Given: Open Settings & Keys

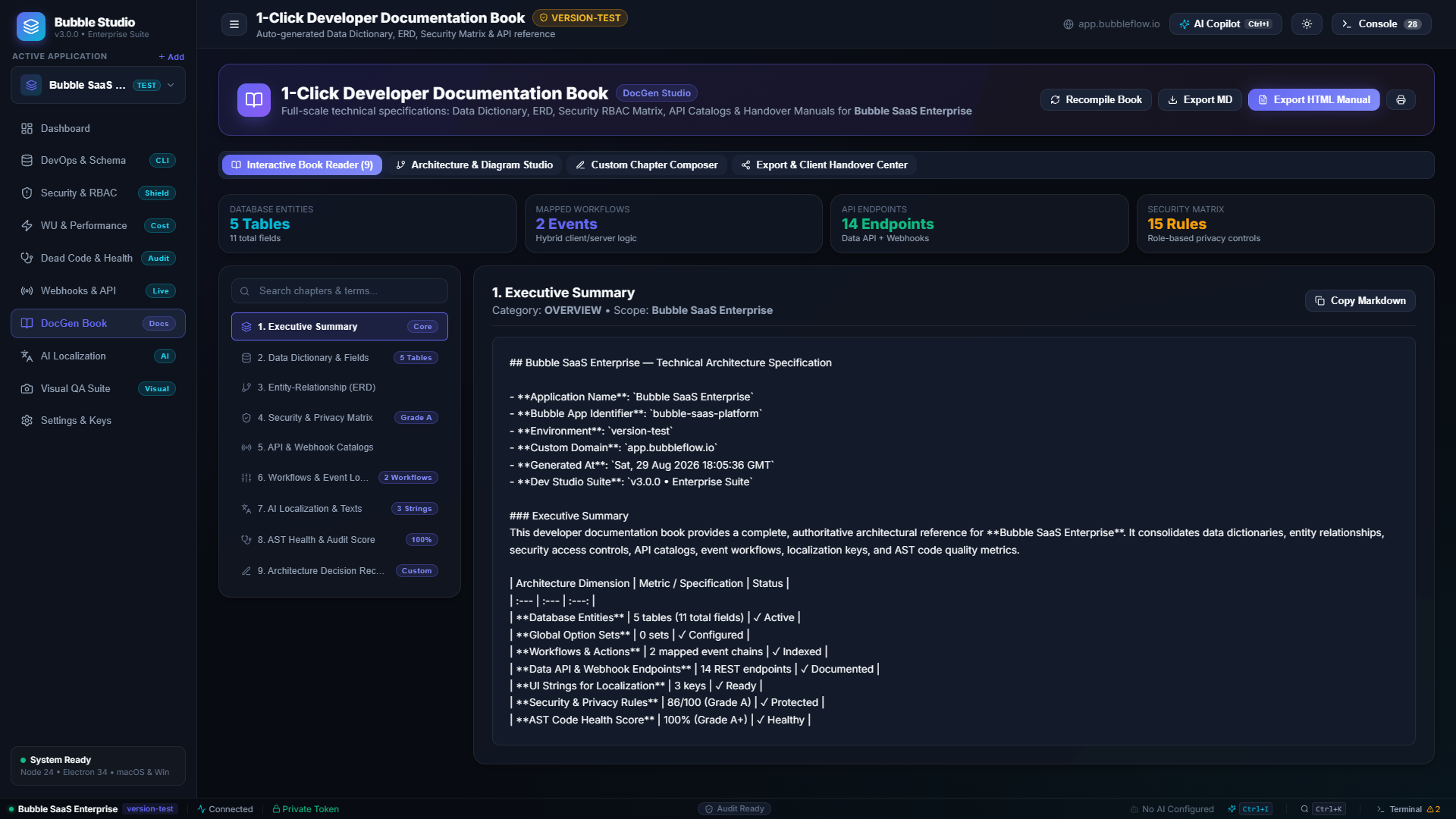Looking at the screenshot, I should tap(98, 421).
